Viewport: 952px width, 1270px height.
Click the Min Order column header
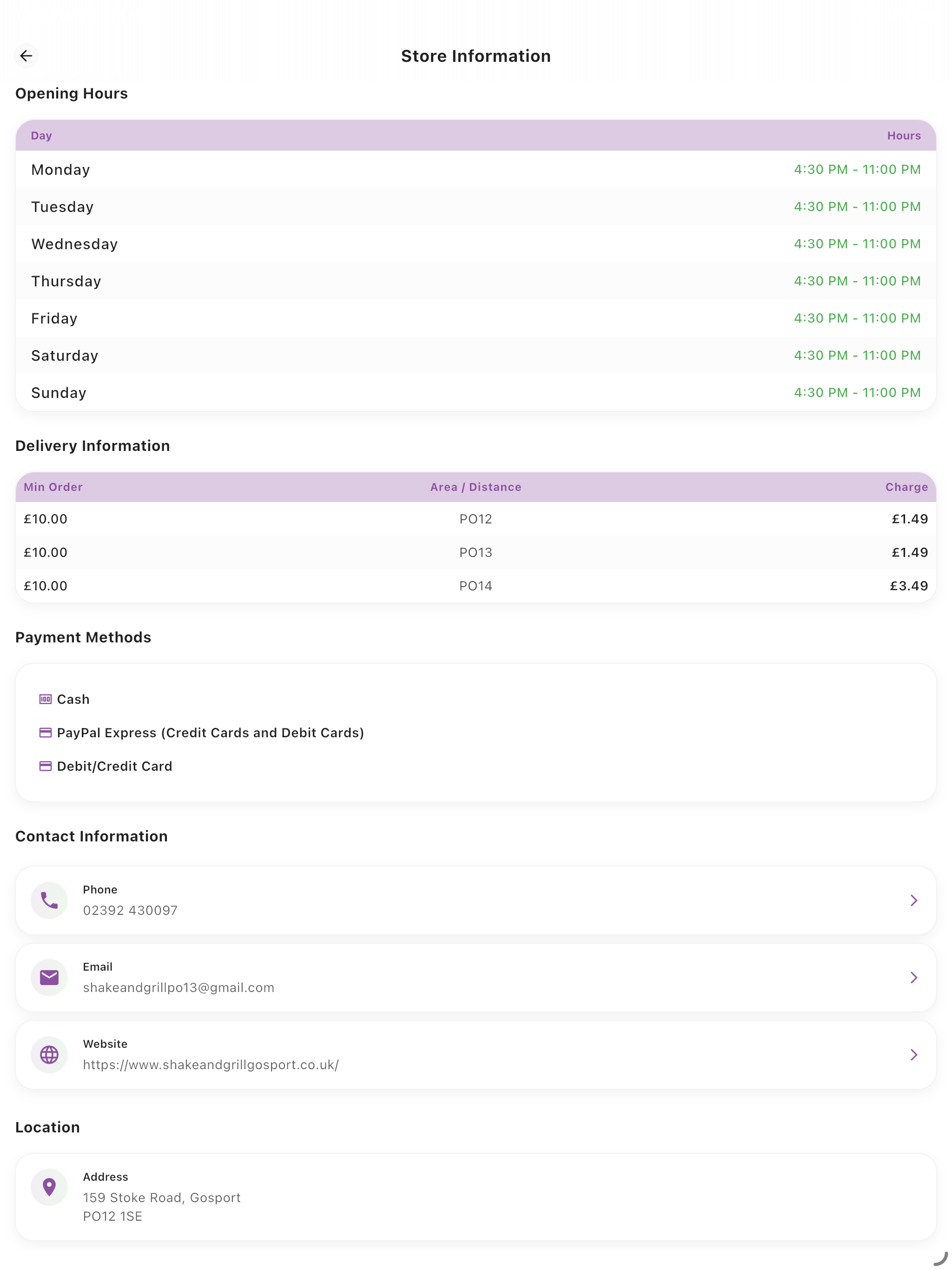click(53, 487)
